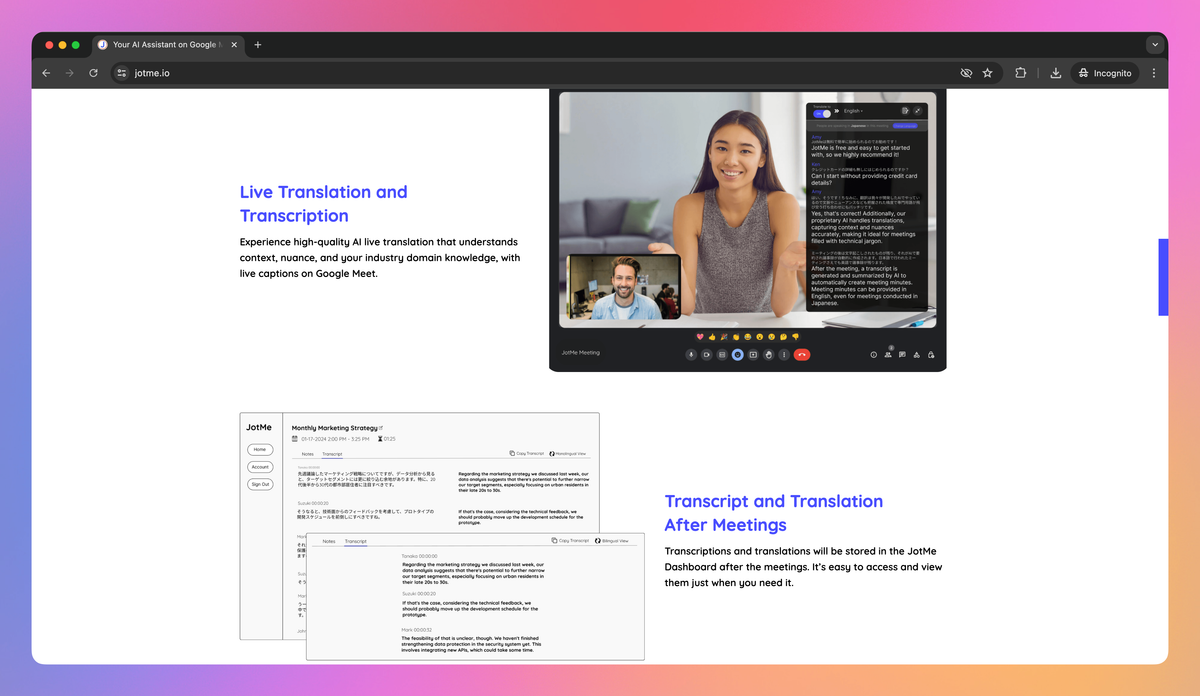
Task: Close the 'Your AI Assistant on Google' tab
Action: click(x=235, y=45)
